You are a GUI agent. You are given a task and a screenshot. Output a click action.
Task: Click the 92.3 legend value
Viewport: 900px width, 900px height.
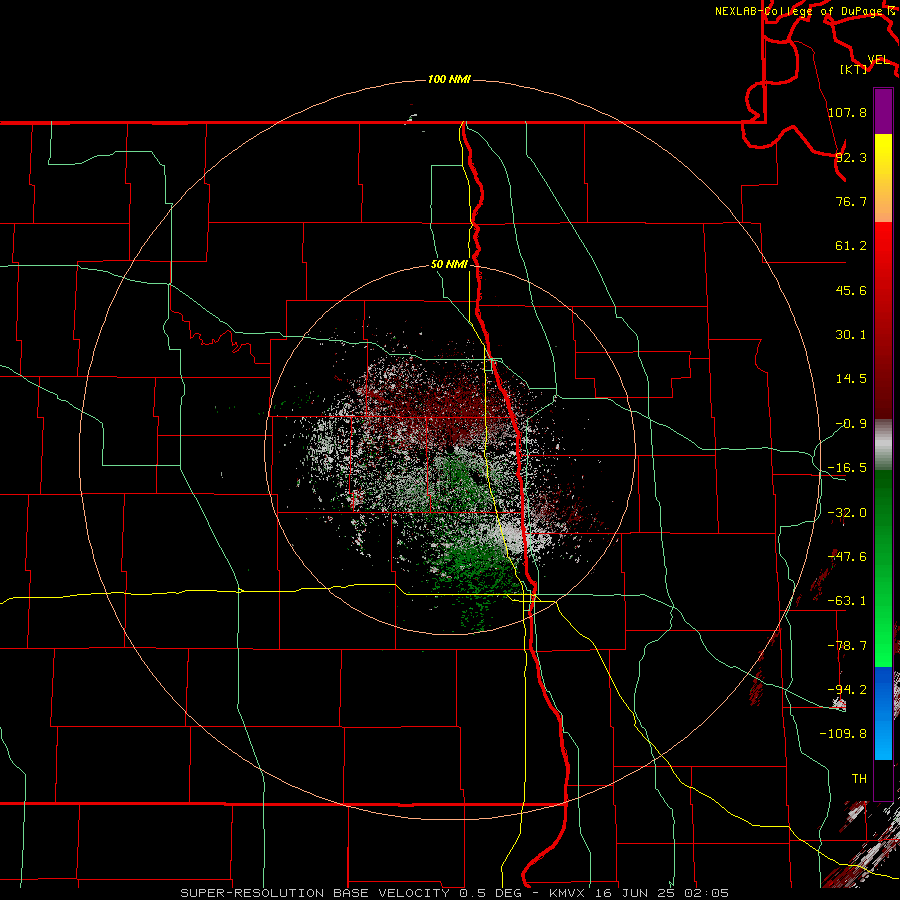point(851,157)
